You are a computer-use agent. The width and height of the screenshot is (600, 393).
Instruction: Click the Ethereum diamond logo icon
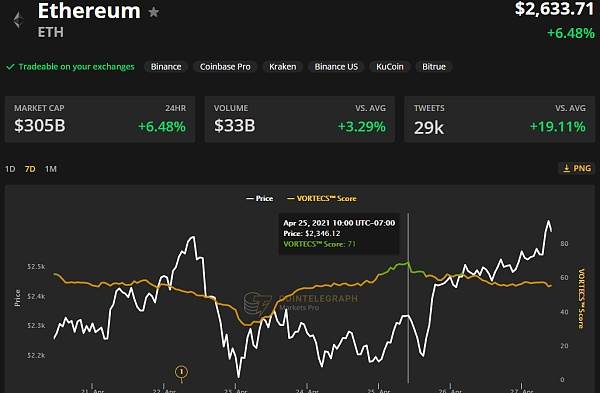[18, 21]
